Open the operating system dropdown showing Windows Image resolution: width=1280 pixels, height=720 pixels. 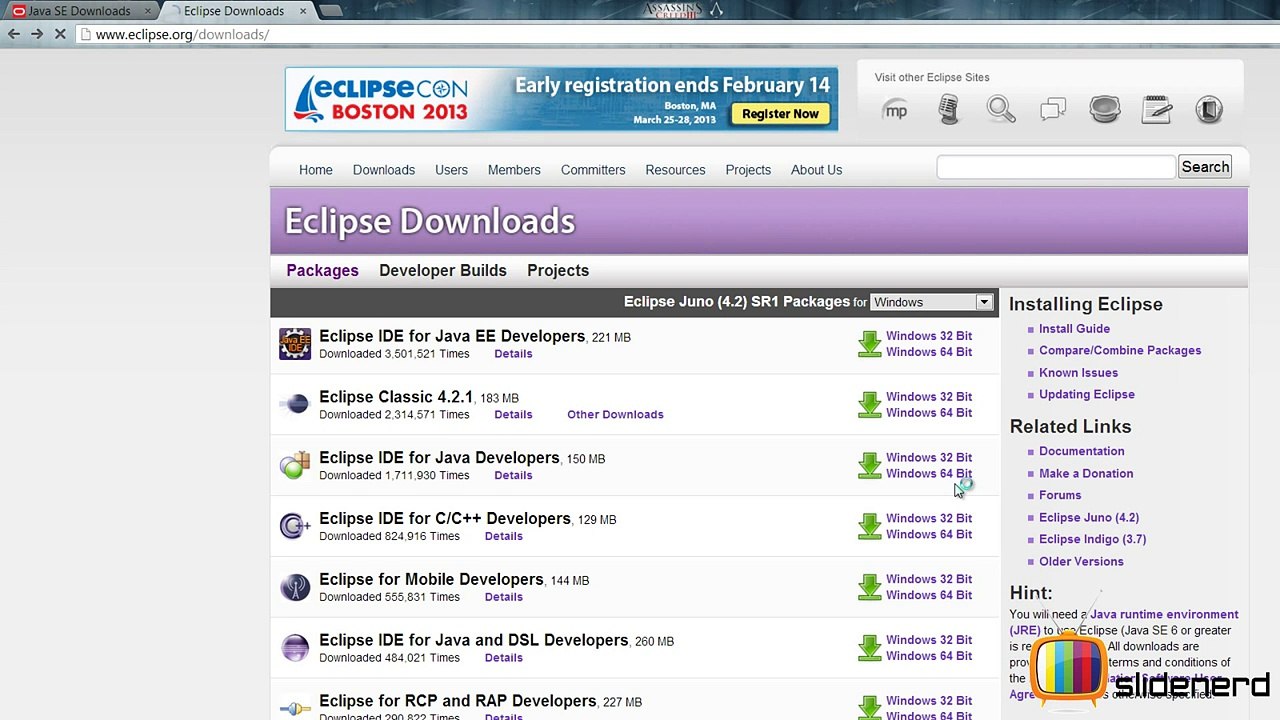pos(931,302)
